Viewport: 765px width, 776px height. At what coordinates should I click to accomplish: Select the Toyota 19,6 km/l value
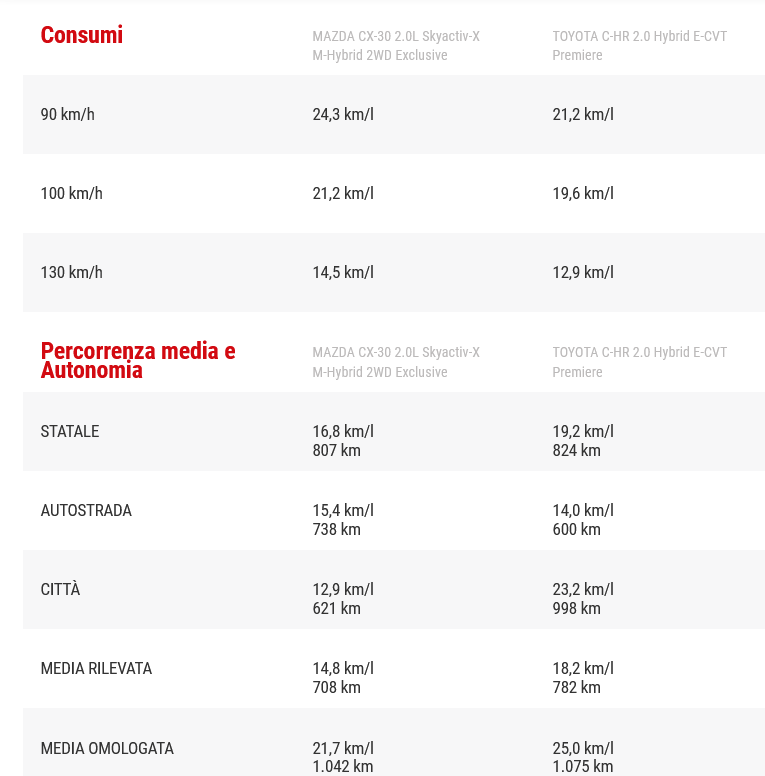pos(583,193)
